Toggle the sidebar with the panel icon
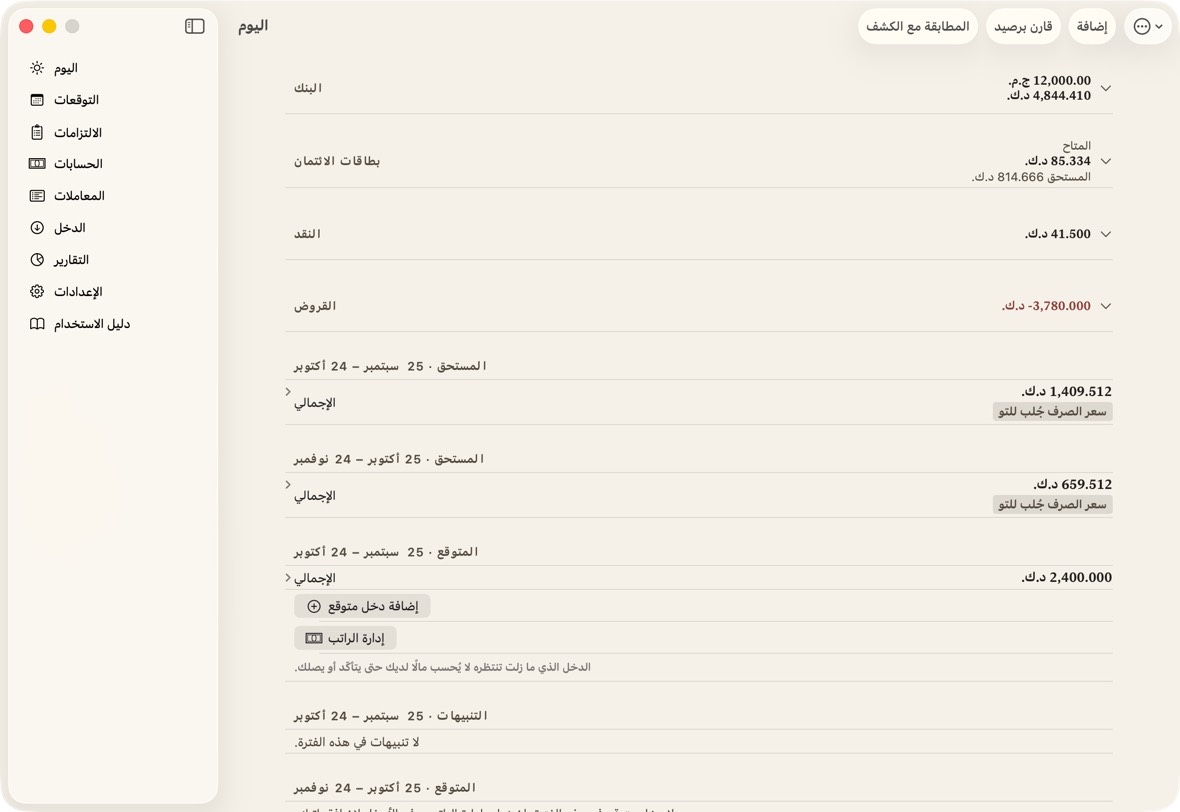 tap(195, 26)
